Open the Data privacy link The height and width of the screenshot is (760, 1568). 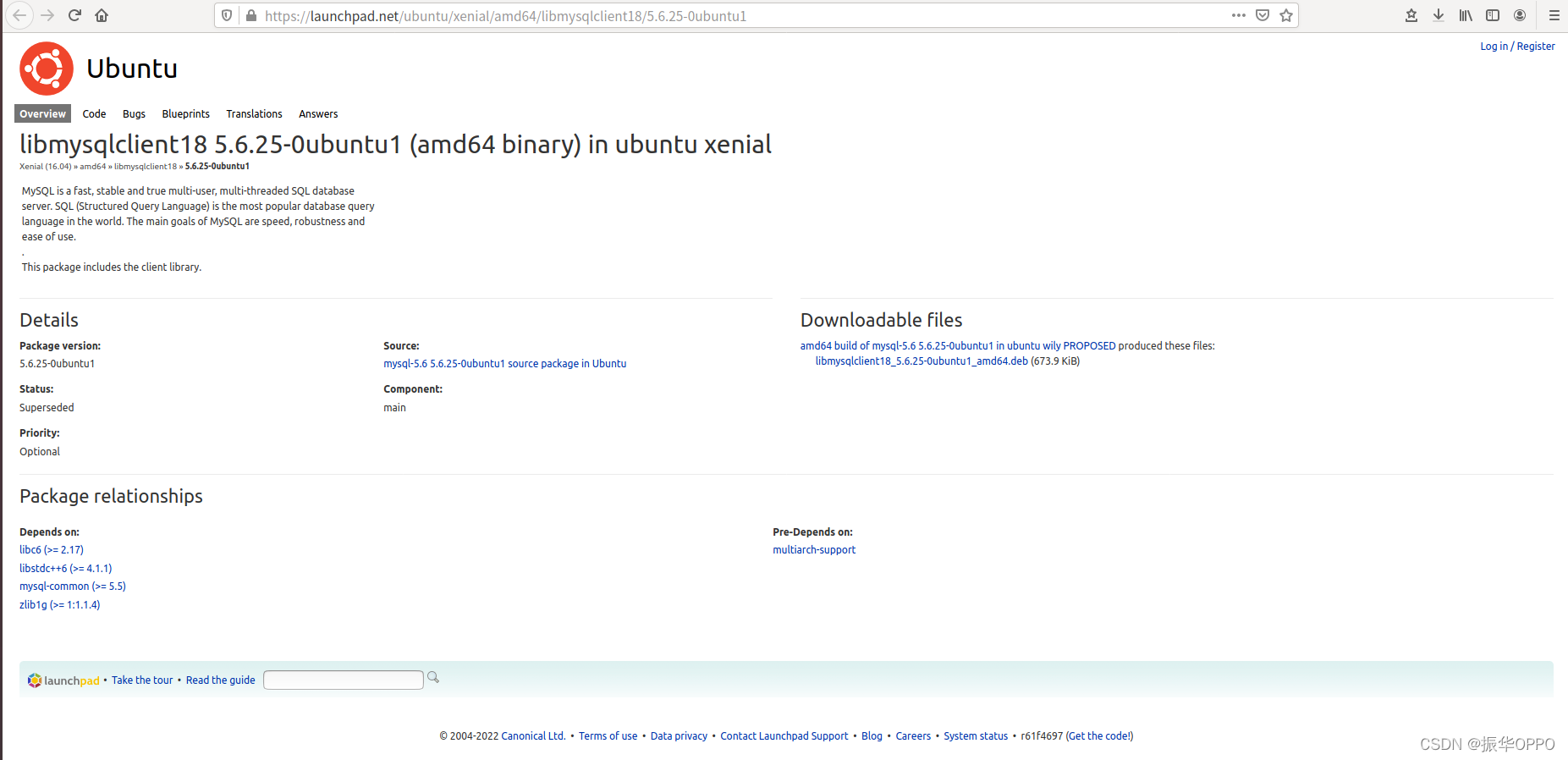(679, 736)
